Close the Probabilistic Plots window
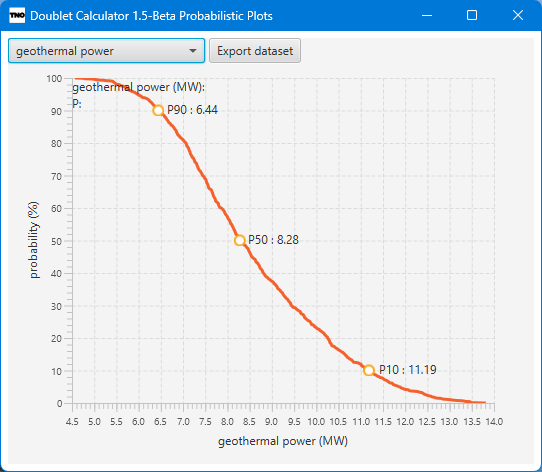542x472 pixels. (x=518, y=16)
